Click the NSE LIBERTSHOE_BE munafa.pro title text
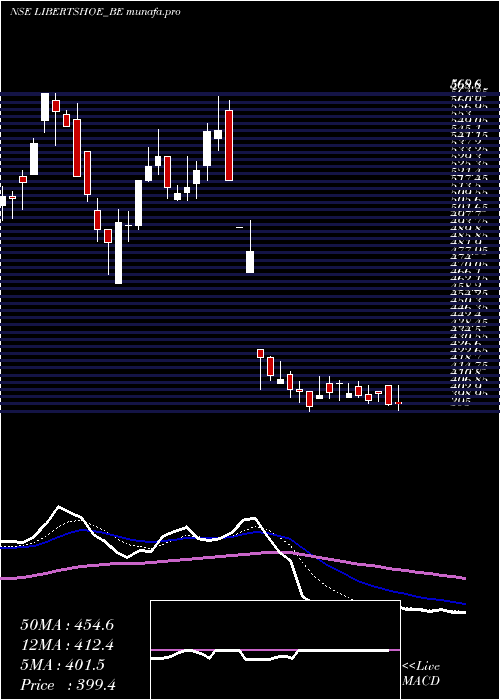The height and width of the screenshot is (700, 500). [x=95, y=12]
